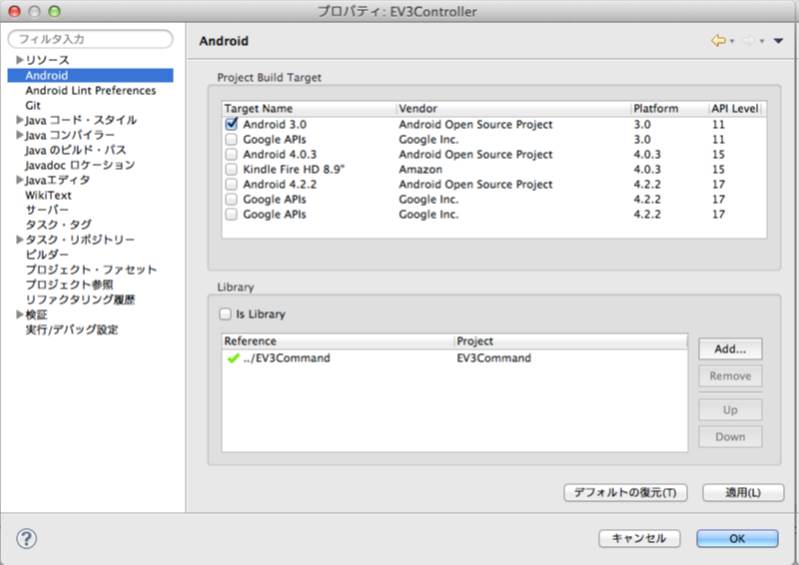Click the 適用(L) apply button

[x=742, y=493]
